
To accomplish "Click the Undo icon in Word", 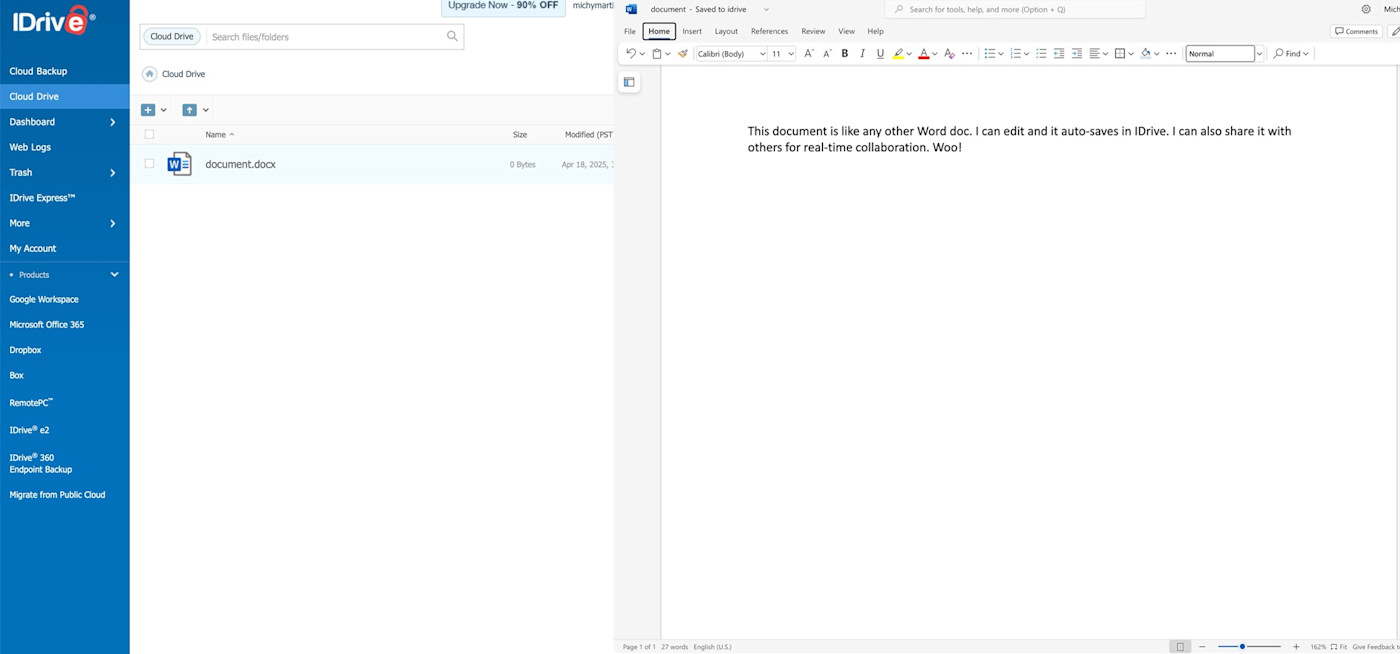I will (x=631, y=54).
